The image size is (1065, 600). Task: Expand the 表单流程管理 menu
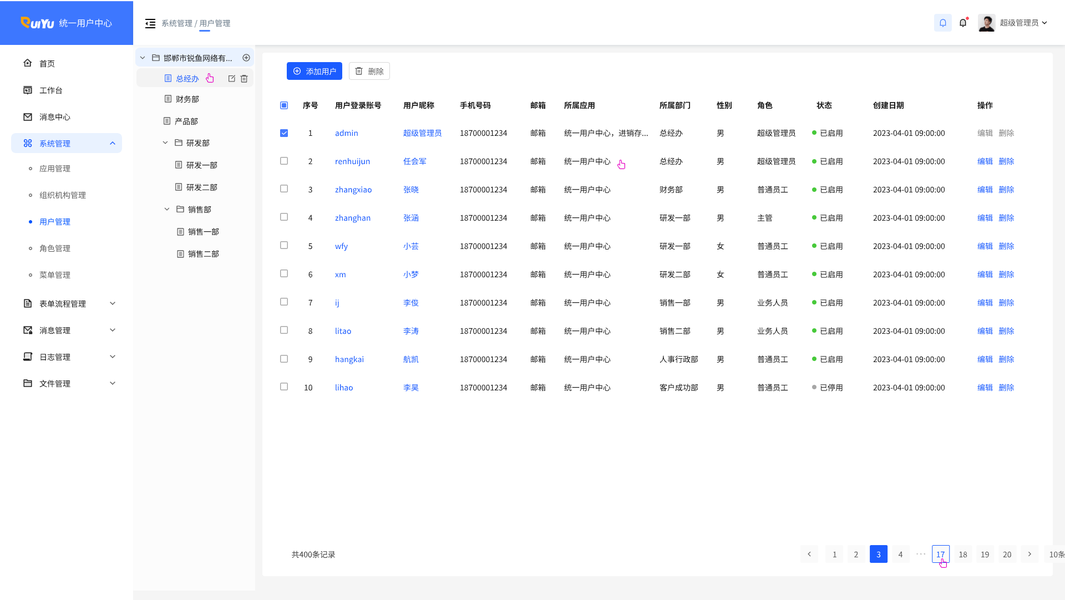pyautogui.click(x=113, y=303)
